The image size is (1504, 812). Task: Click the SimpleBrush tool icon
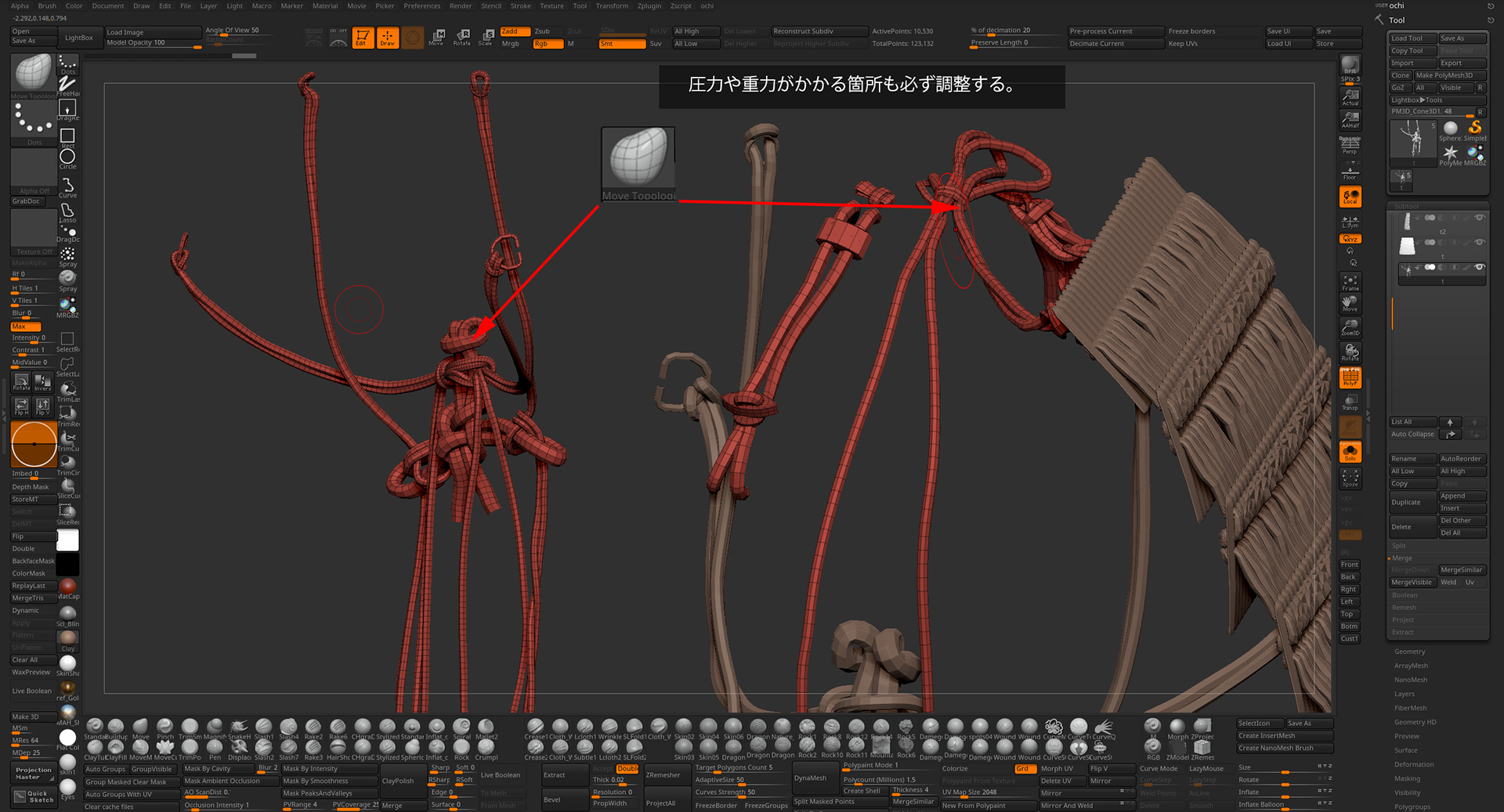click(x=1475, y=129)
